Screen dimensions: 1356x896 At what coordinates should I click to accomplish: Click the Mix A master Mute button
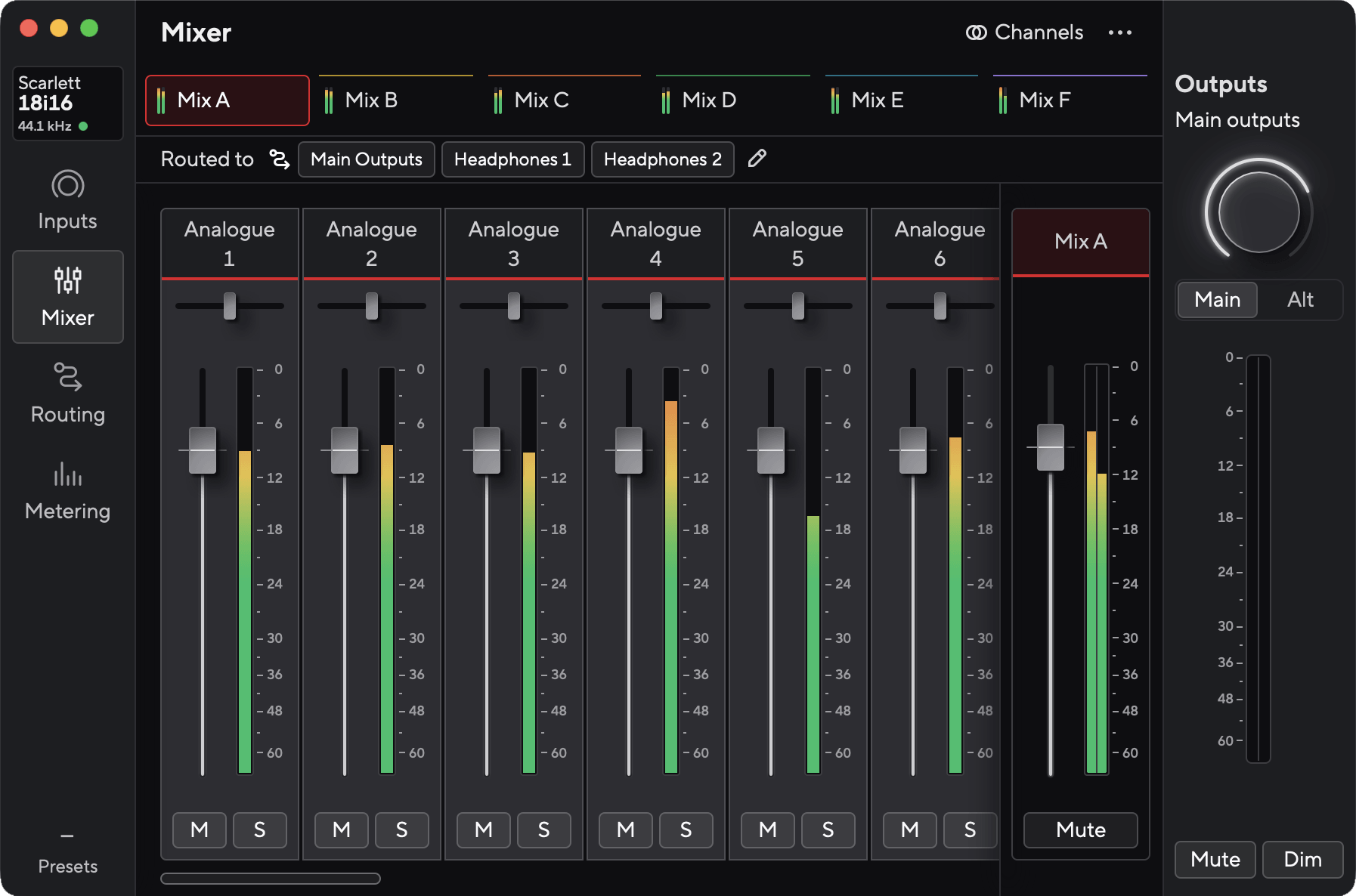(1081, 830)
